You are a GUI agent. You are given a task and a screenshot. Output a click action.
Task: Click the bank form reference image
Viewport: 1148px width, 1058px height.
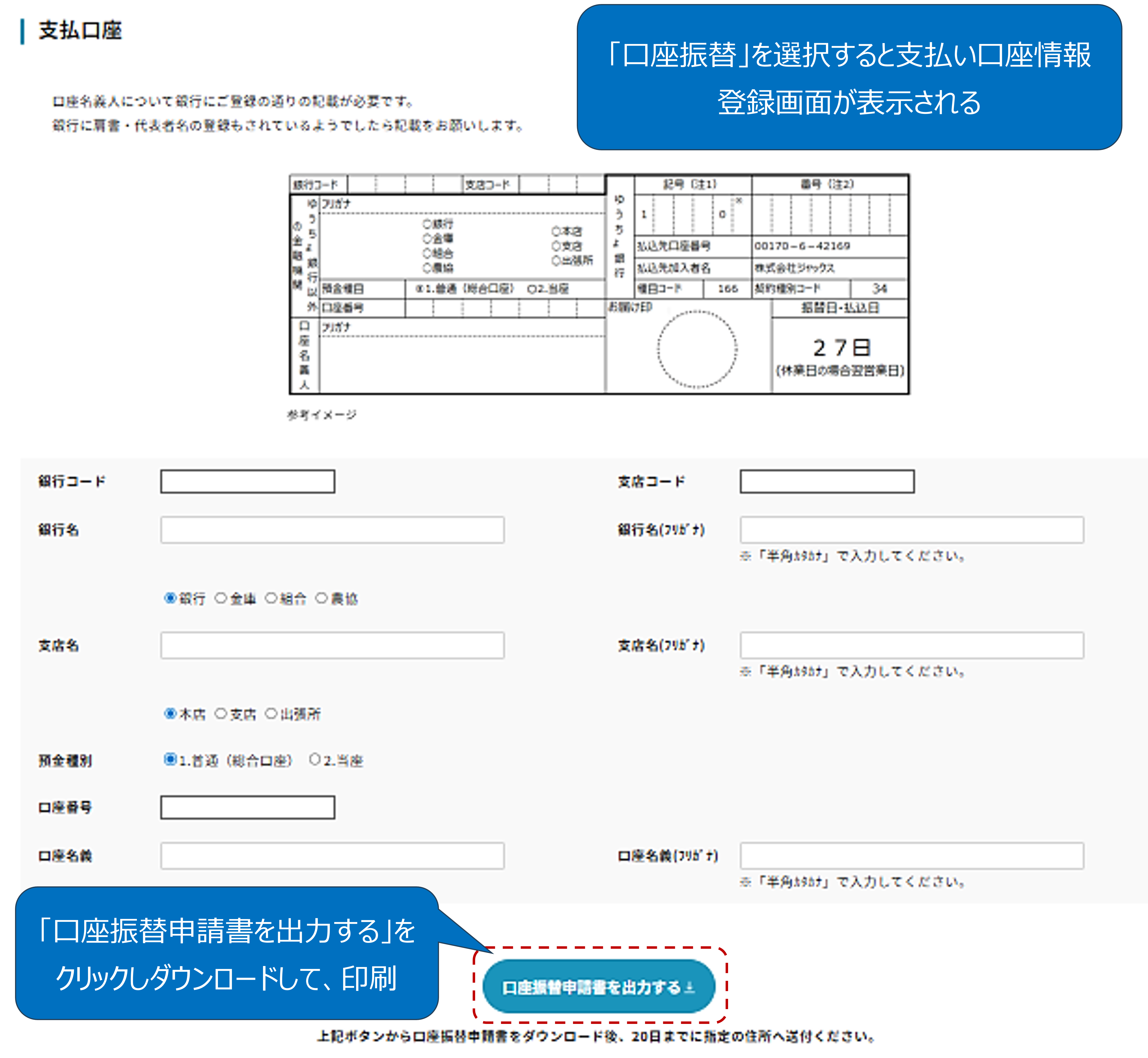pos(599,284)
